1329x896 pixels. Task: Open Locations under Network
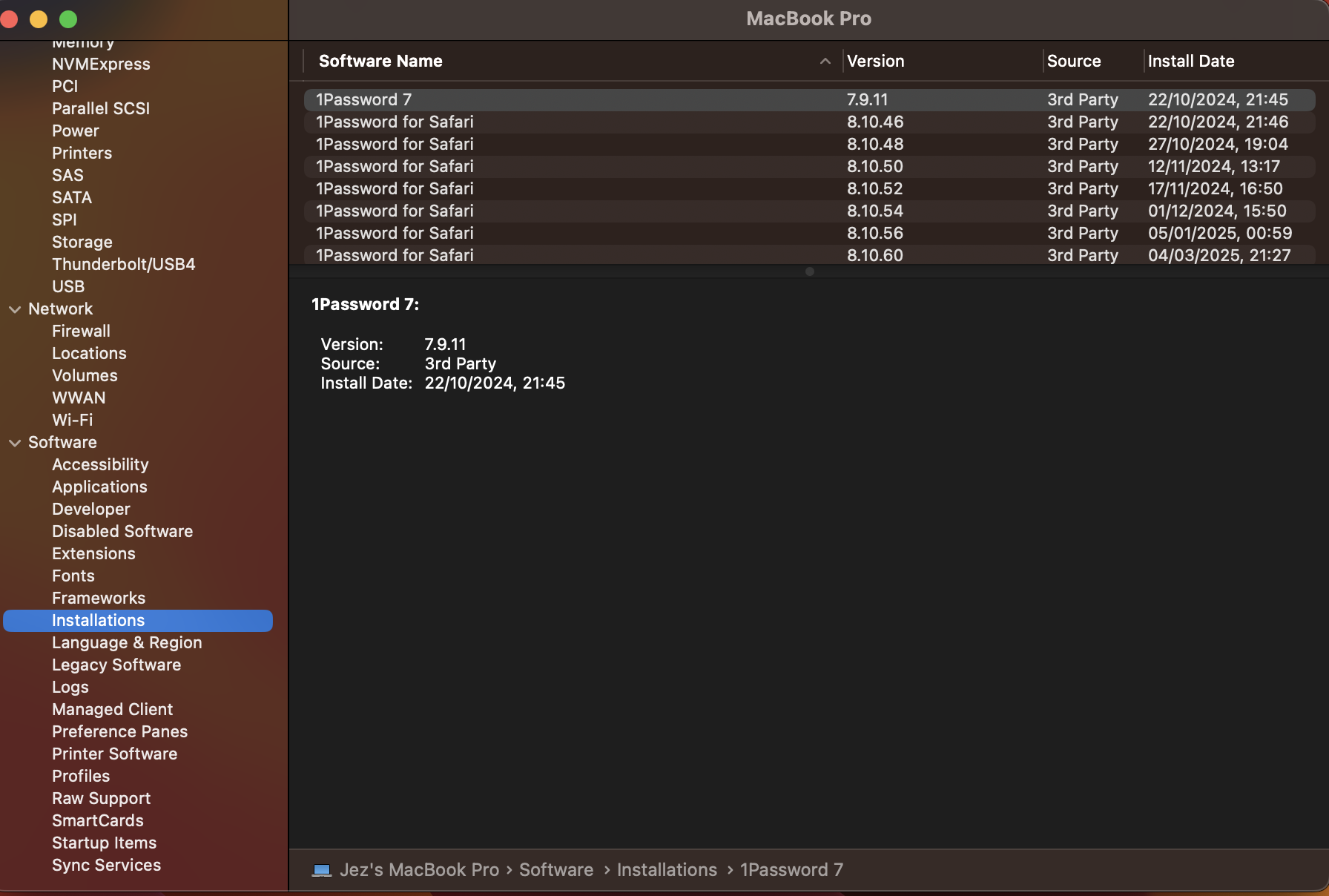pos(89,354)
